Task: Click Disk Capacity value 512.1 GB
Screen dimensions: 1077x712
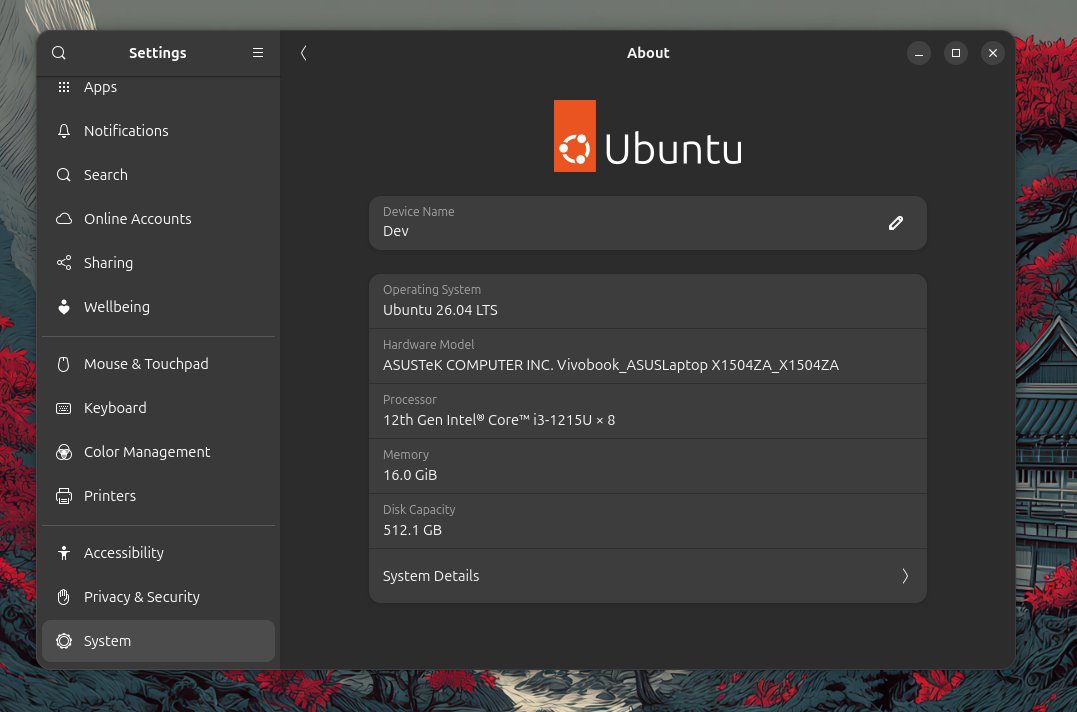Action: coord(412,530)
